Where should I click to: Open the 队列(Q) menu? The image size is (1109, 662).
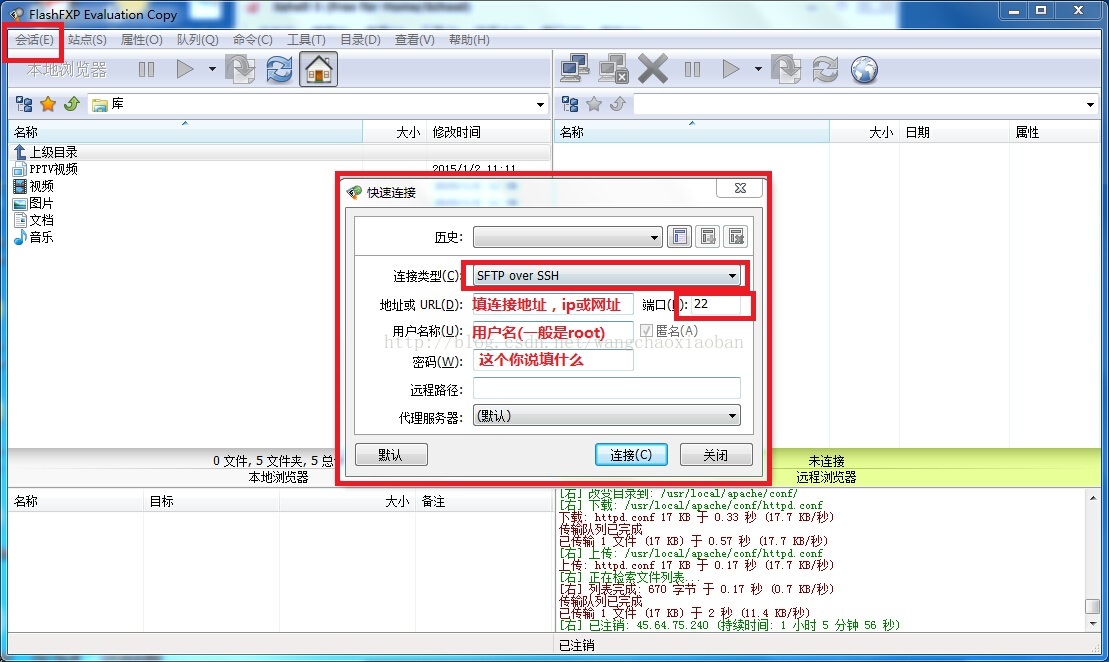(197, 40)
